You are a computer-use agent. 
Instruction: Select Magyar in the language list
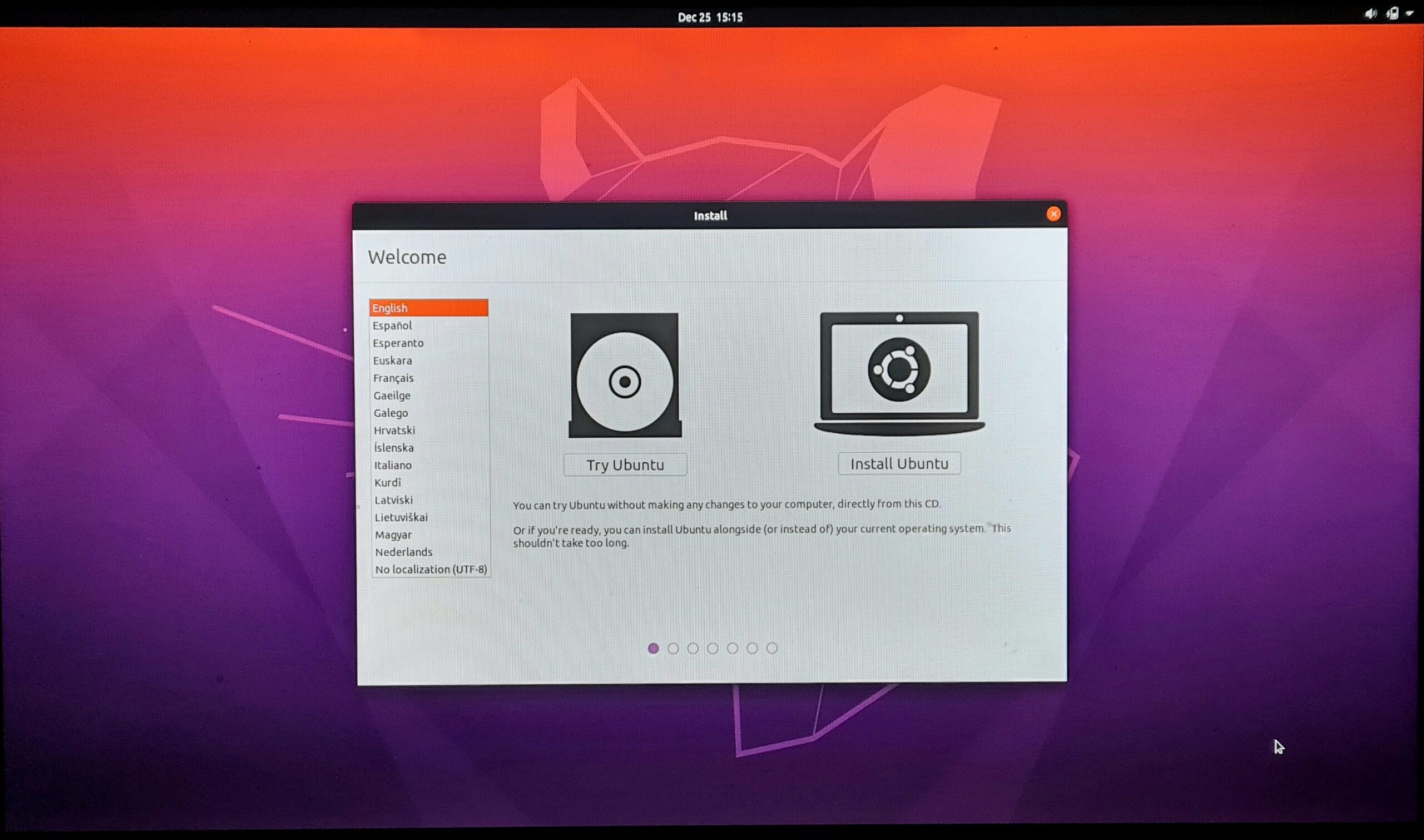393,535
